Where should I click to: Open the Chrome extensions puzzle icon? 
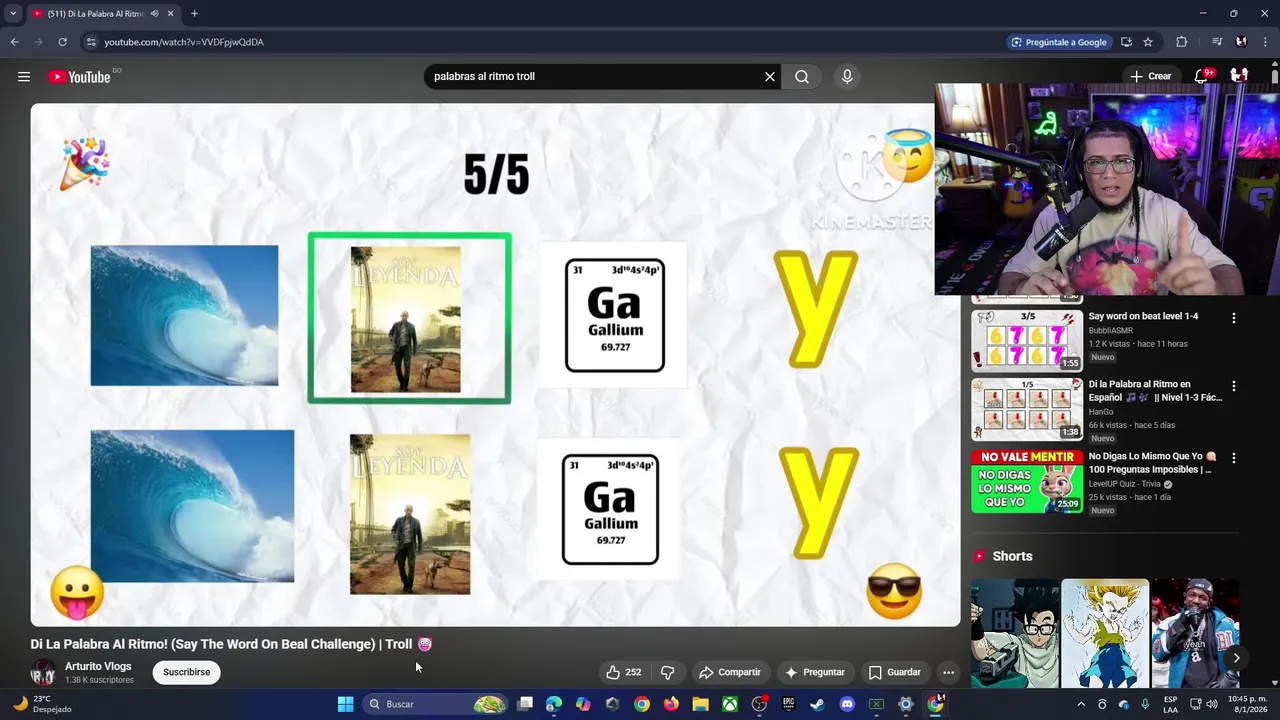coord(1182,42)
